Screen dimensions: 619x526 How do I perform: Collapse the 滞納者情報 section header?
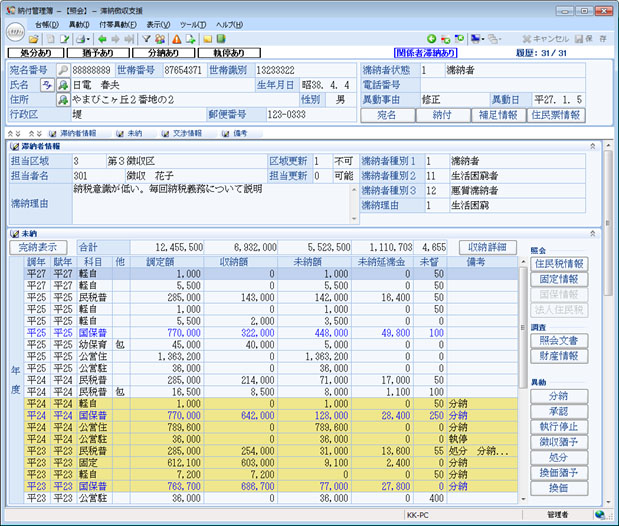(x=593, y=146)
